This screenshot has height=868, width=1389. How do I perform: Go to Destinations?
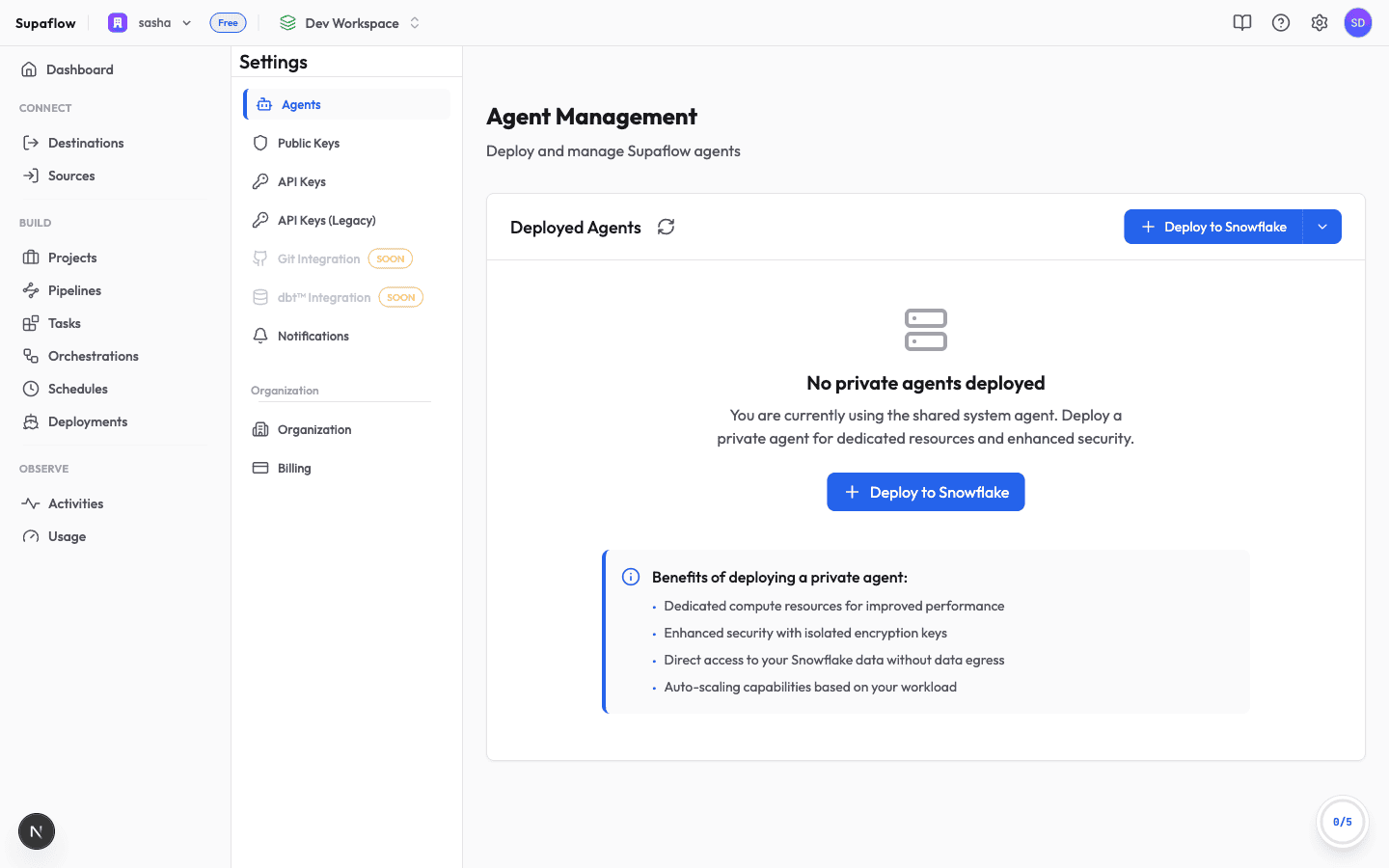(x=116, y=143)
